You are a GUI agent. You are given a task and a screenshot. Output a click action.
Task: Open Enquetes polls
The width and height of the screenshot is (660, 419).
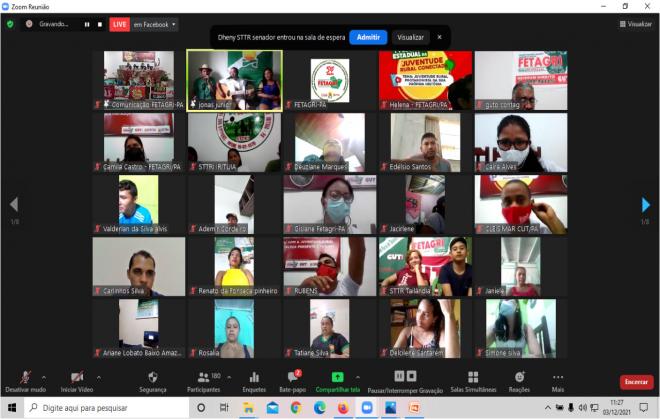click(254, 380)
